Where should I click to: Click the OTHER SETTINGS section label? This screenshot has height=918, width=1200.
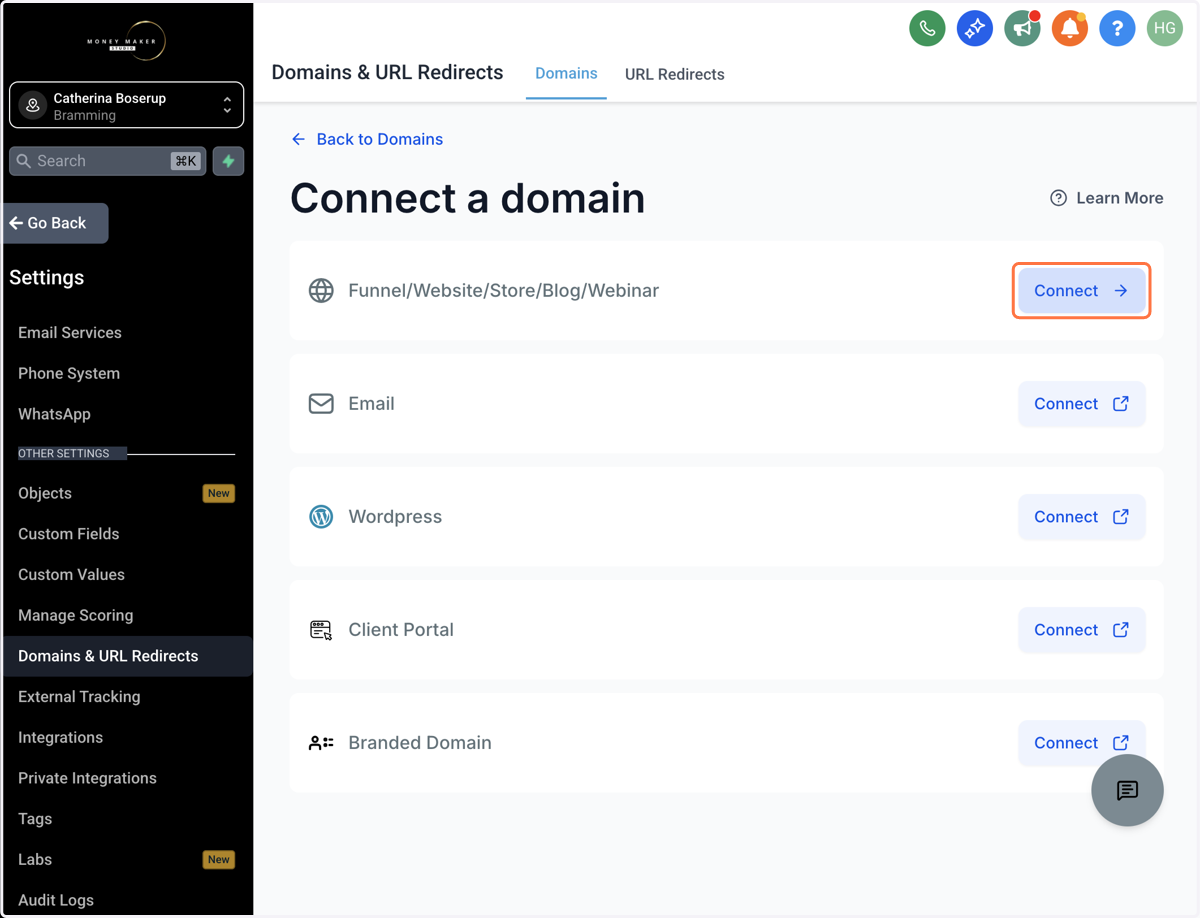tap(64, 453)
